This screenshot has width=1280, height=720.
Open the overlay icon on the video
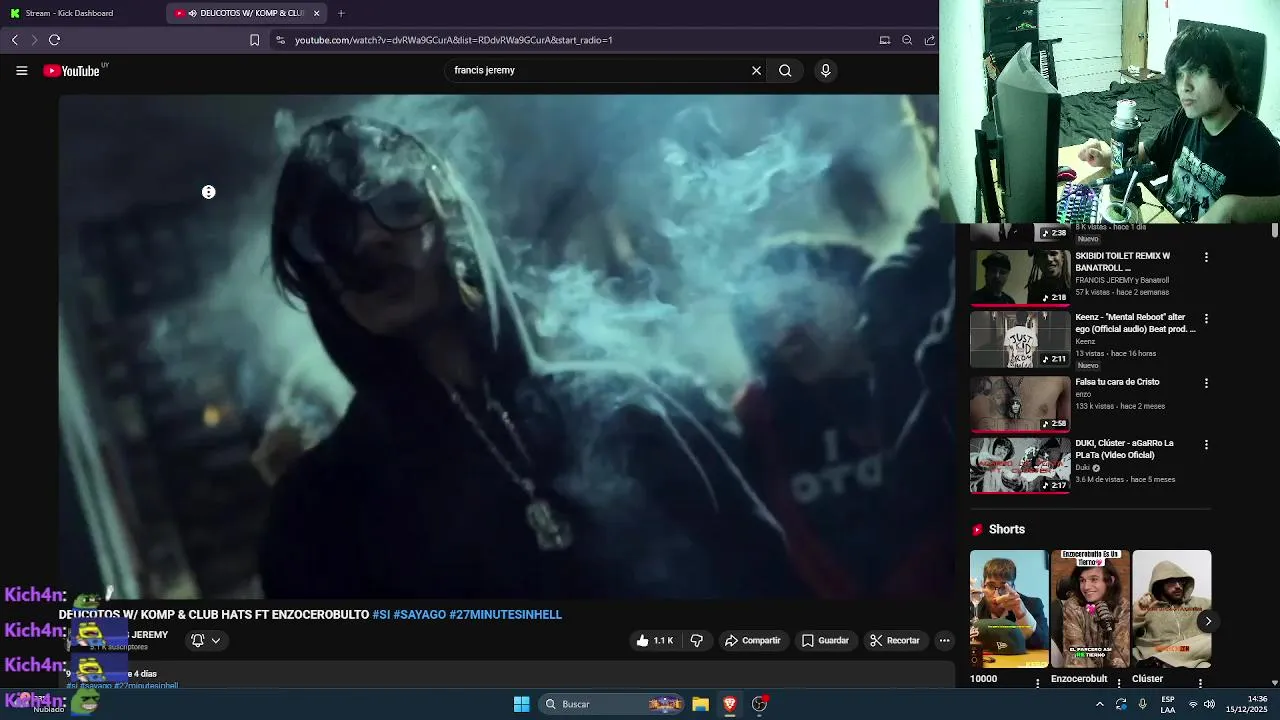tap(208, 192)
